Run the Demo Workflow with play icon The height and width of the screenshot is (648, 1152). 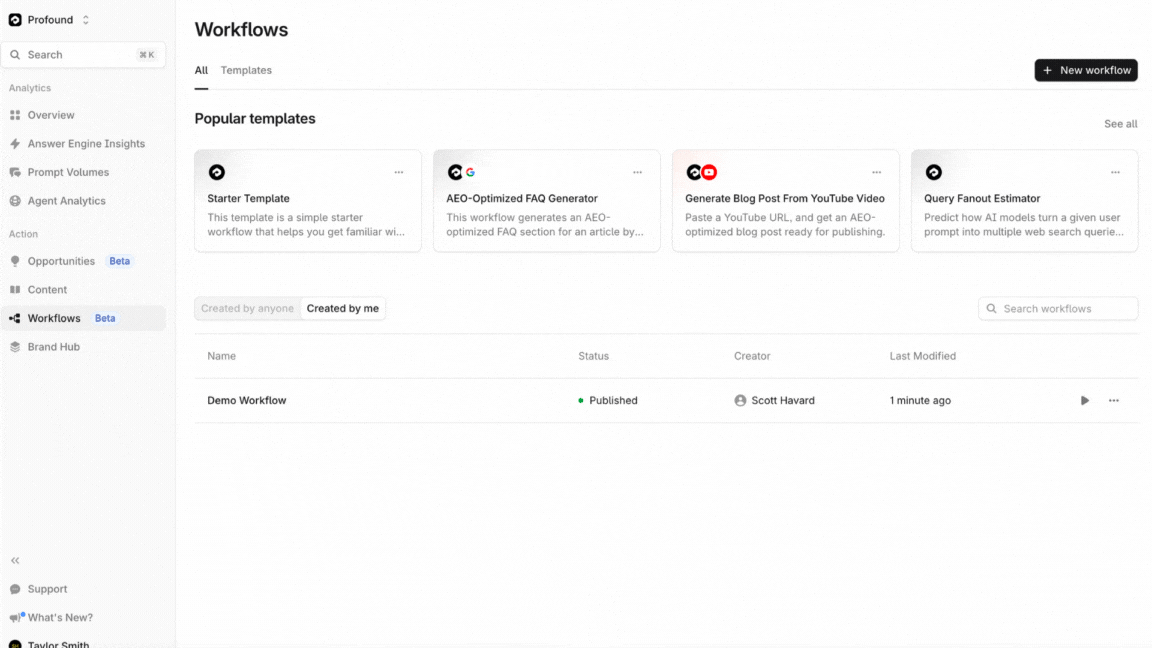(x=1085, y=401)
